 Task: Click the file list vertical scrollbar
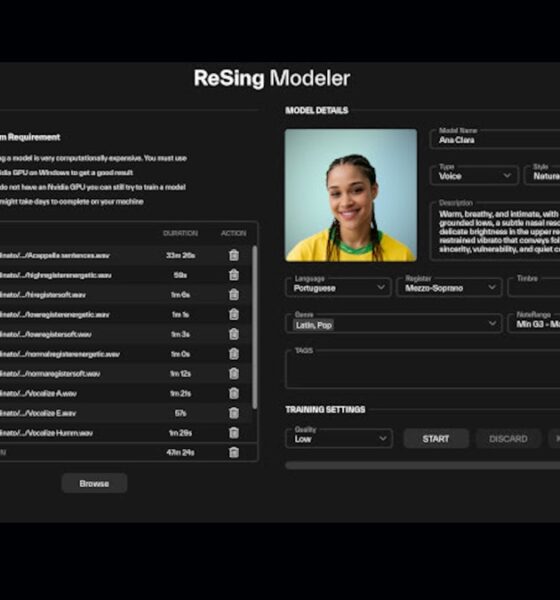[x=255, y=327]
